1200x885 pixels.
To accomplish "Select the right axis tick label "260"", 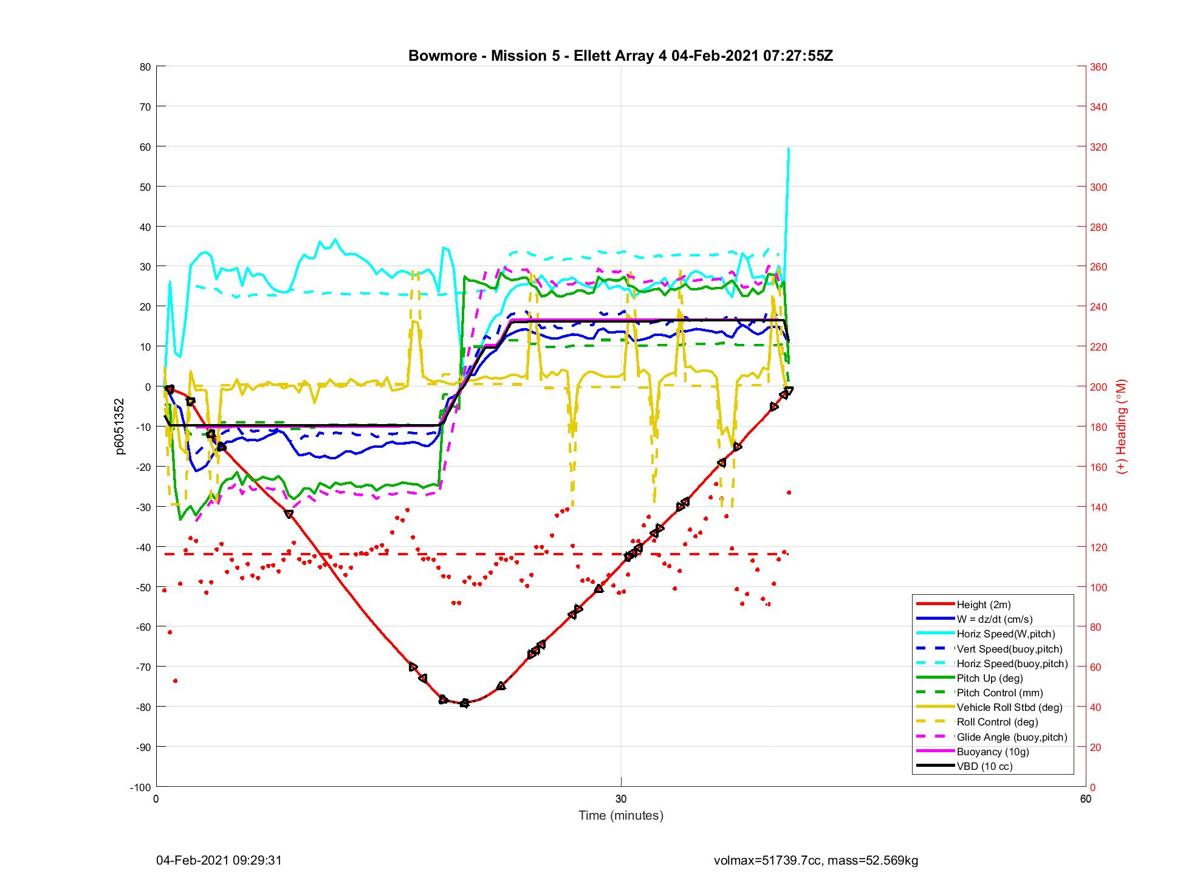I will (1098, 267).
